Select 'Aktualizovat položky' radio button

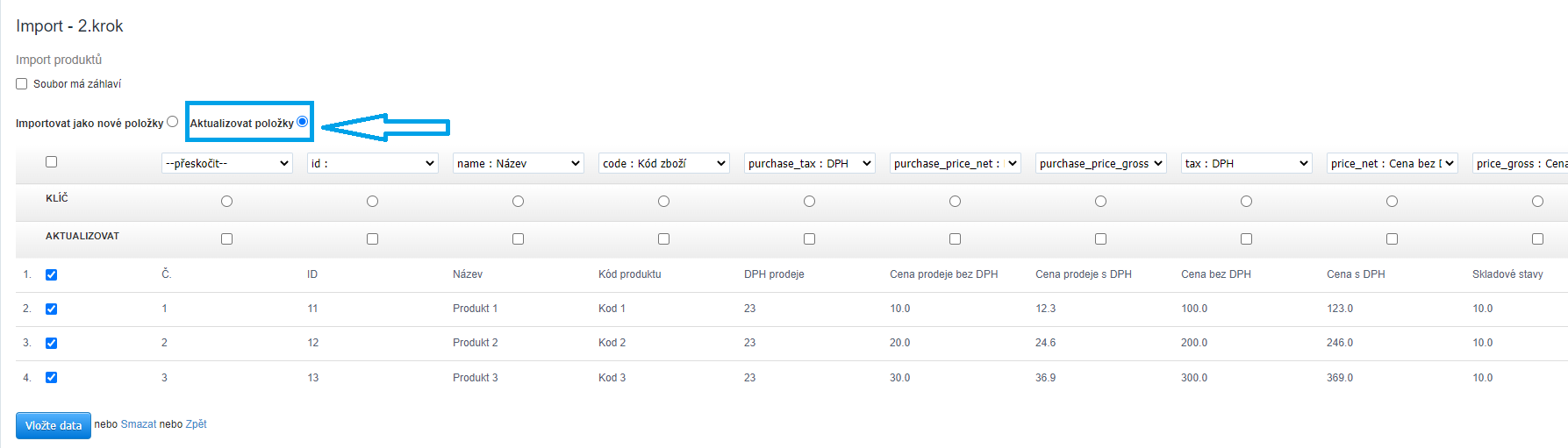coord(303,122)
